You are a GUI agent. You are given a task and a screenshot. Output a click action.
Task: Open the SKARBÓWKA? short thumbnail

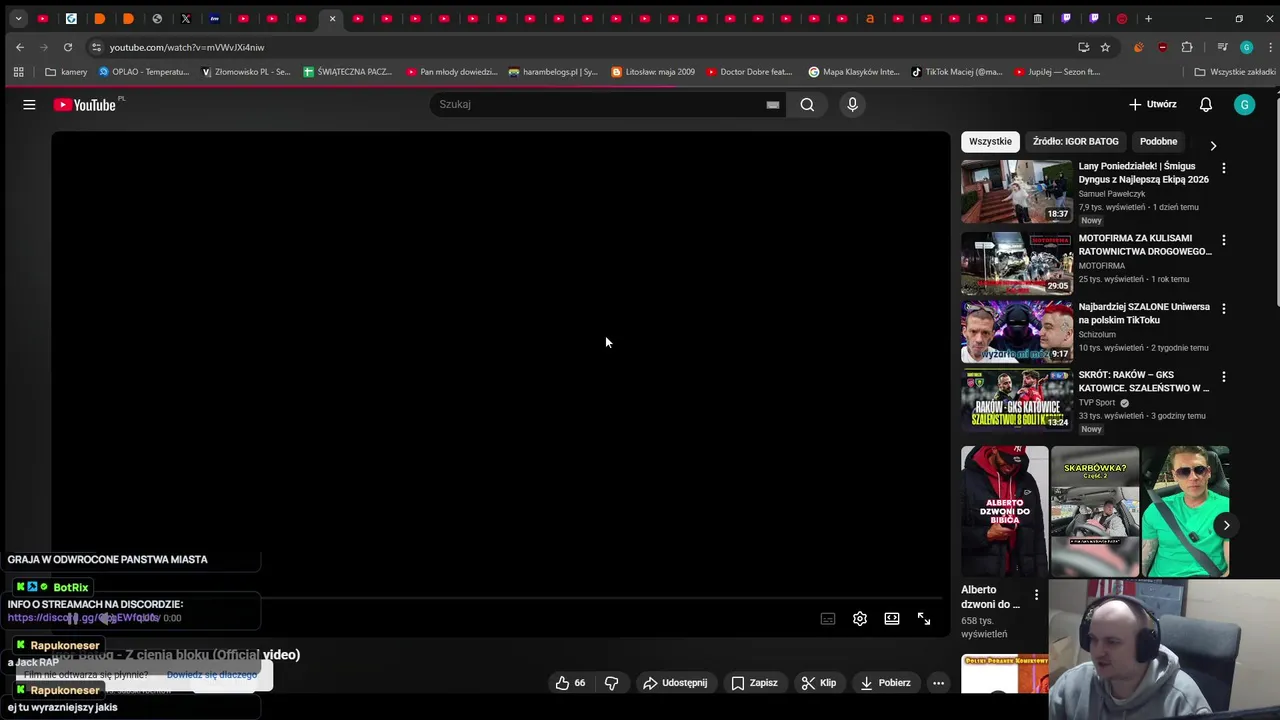[x=1094, y=511]
